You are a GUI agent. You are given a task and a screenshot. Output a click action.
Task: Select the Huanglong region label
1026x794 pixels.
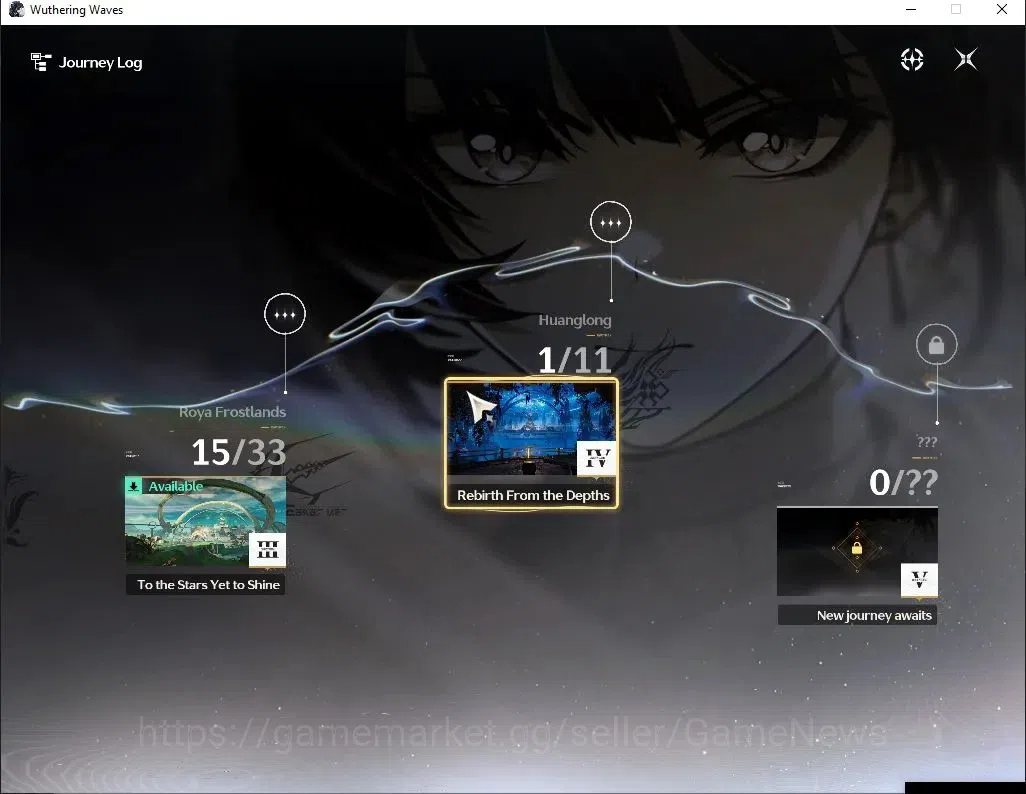tap(575, 320)
